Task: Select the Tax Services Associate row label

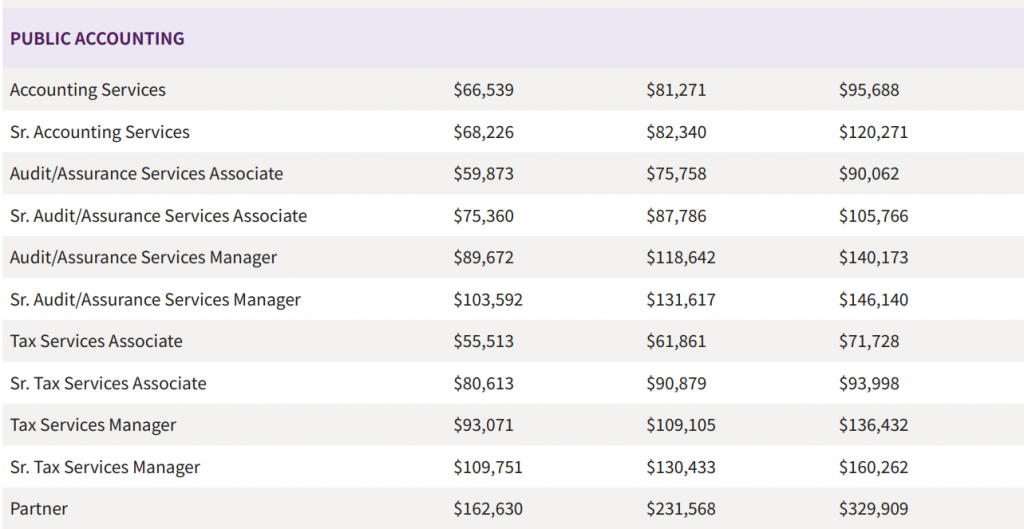Action: [97, 342]
